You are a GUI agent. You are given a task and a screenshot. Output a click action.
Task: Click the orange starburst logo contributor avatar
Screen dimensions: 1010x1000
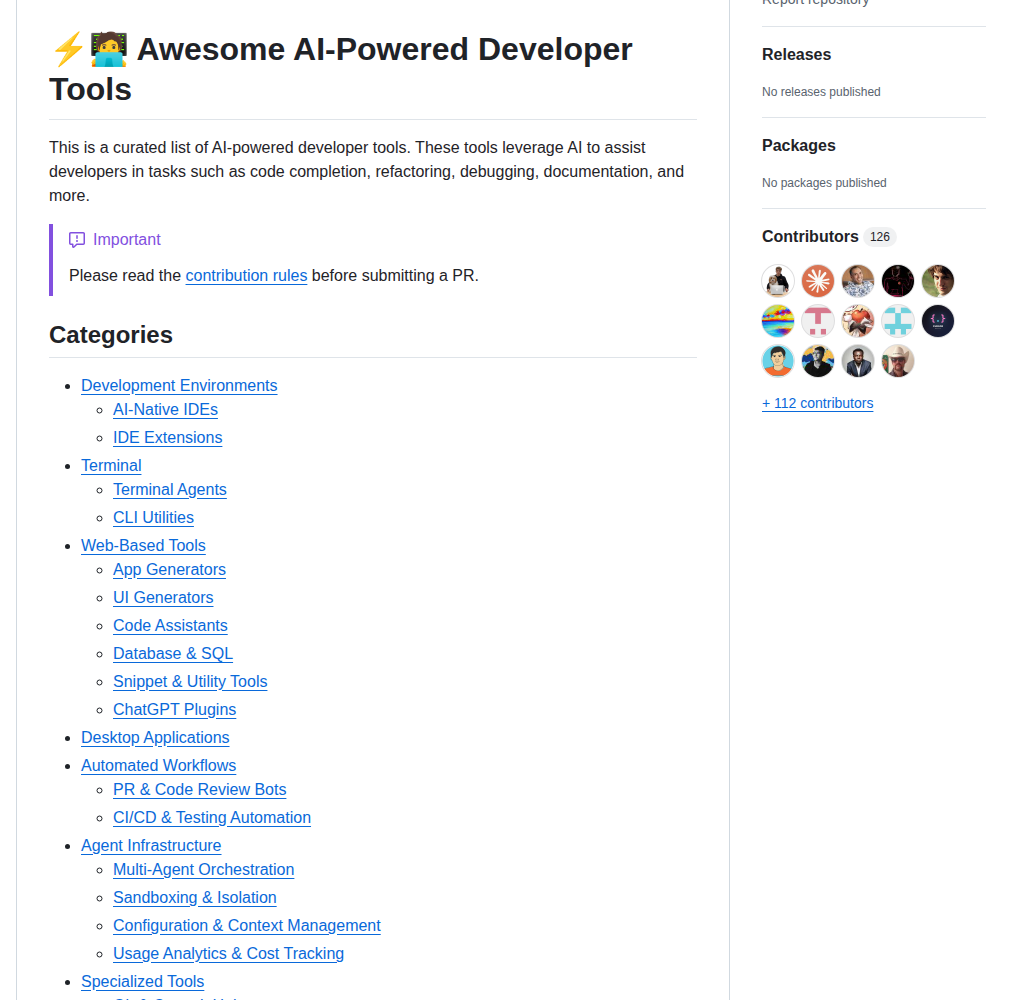pyautogui.click(x=818, y=281)
